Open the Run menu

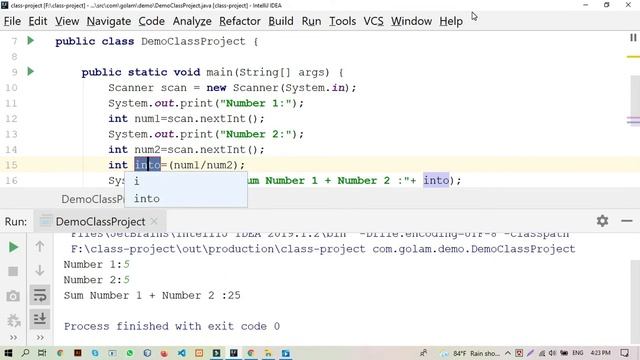click(x=311, y=21)
